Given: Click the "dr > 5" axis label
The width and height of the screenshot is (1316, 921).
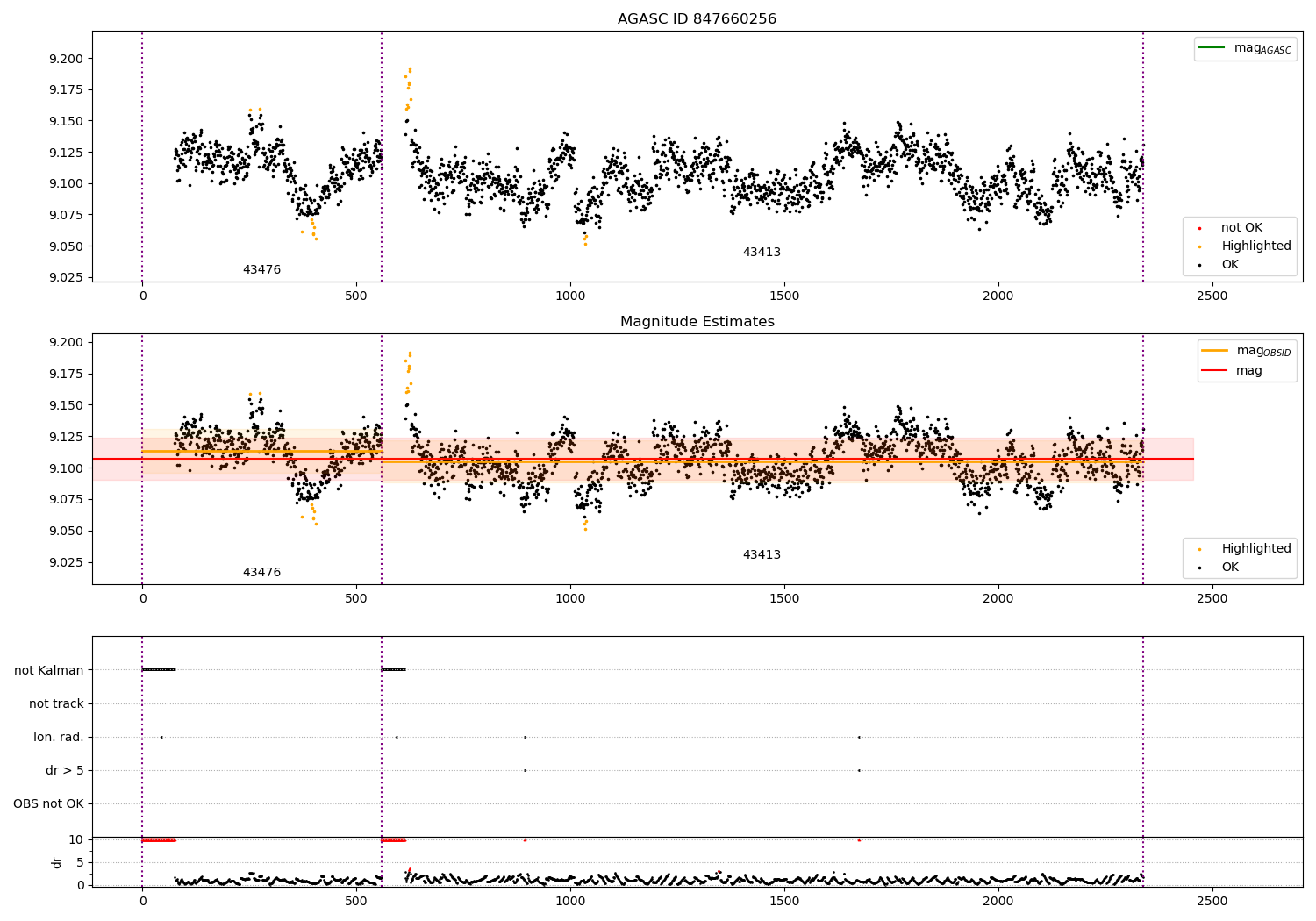Looking at the screenshot, I should coord(65,771).
